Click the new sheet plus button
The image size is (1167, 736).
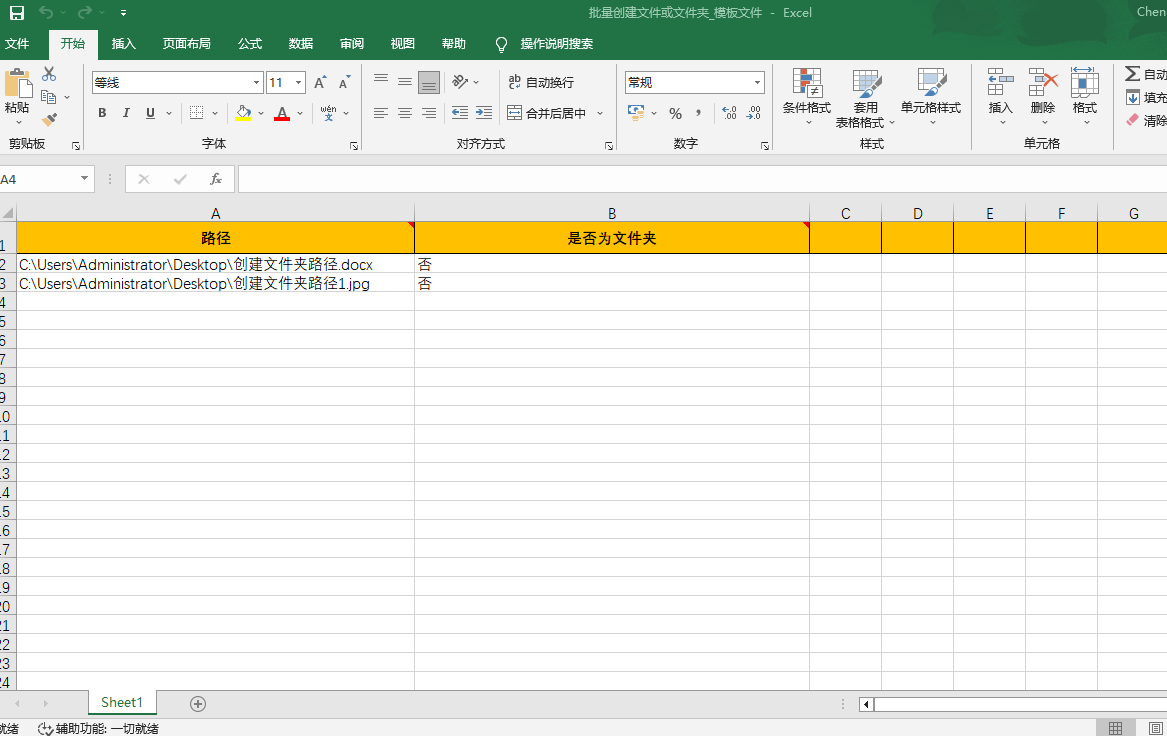(x=197, y=703)
